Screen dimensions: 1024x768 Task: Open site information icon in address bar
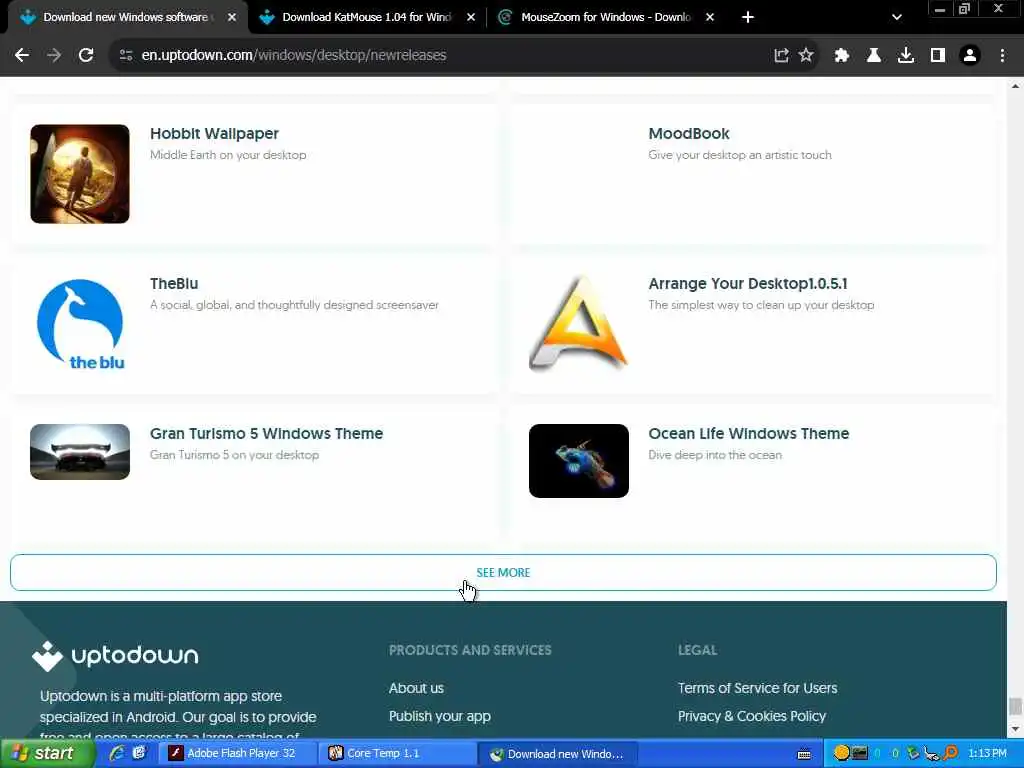pyautogui.click(x=127, y=56)
